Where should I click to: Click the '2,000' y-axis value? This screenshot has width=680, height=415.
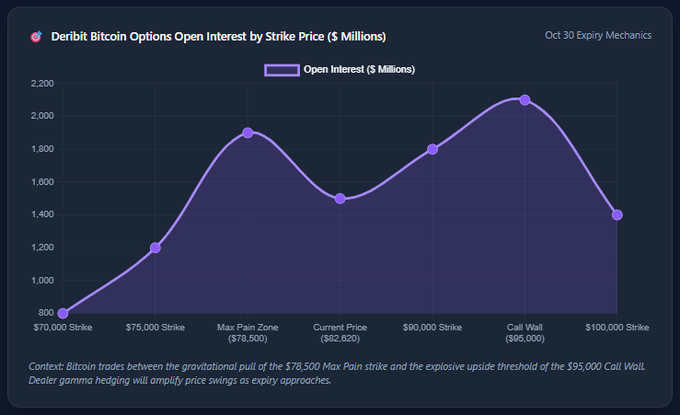click(x=42, y=116)
